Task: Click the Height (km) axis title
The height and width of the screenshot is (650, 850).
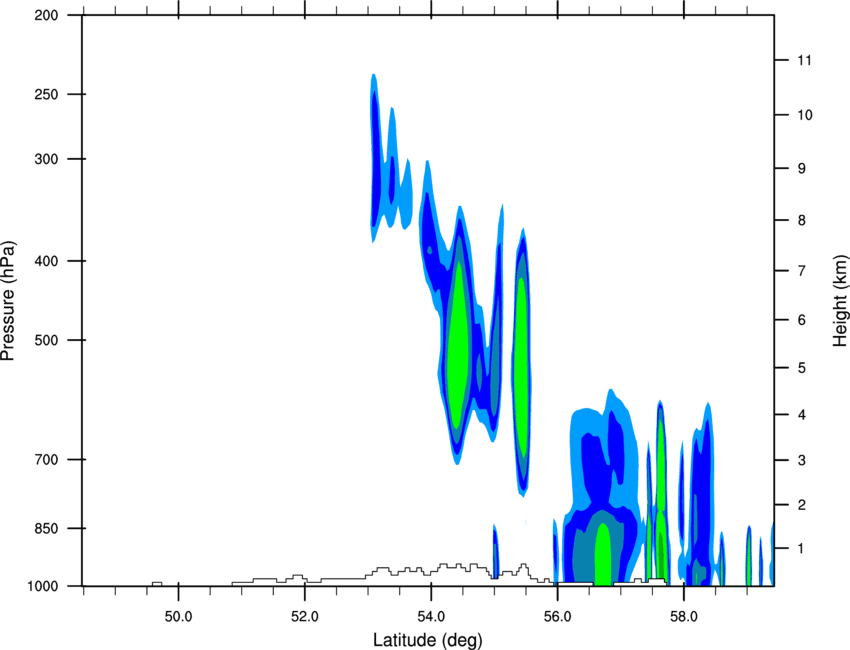Action: click(840, 300)
